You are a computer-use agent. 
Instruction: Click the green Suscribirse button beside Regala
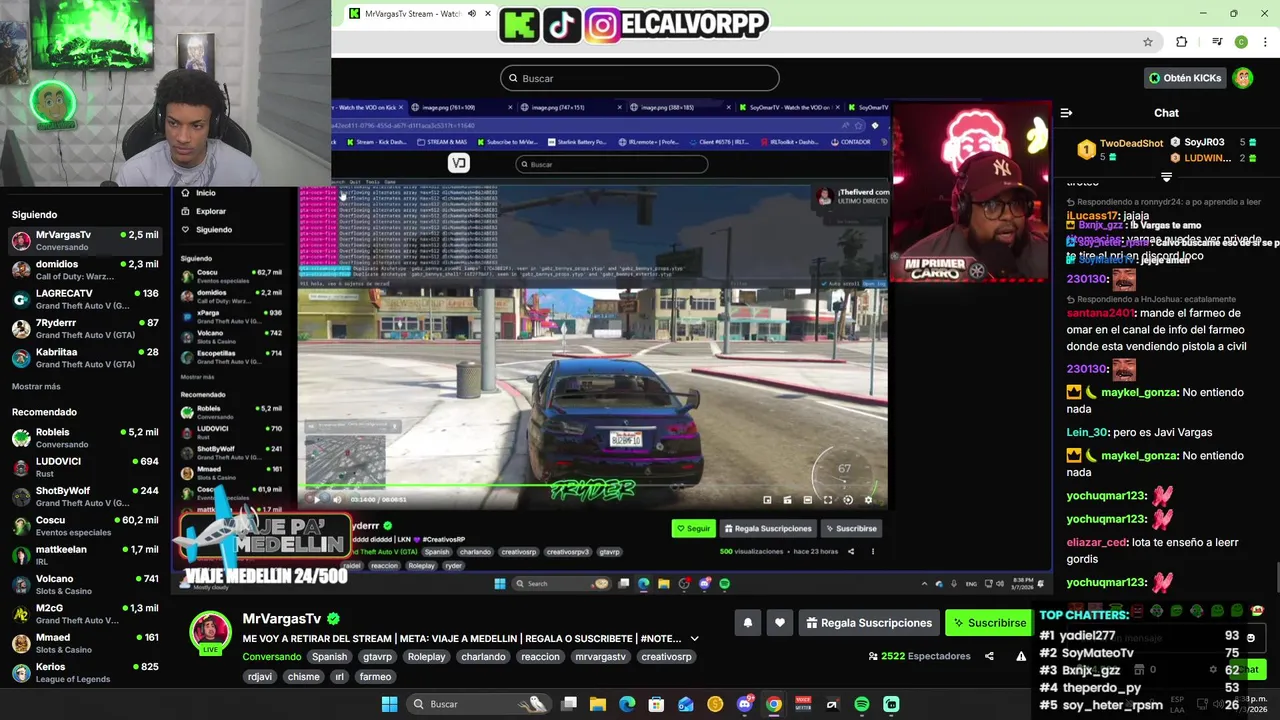point(989,623)
